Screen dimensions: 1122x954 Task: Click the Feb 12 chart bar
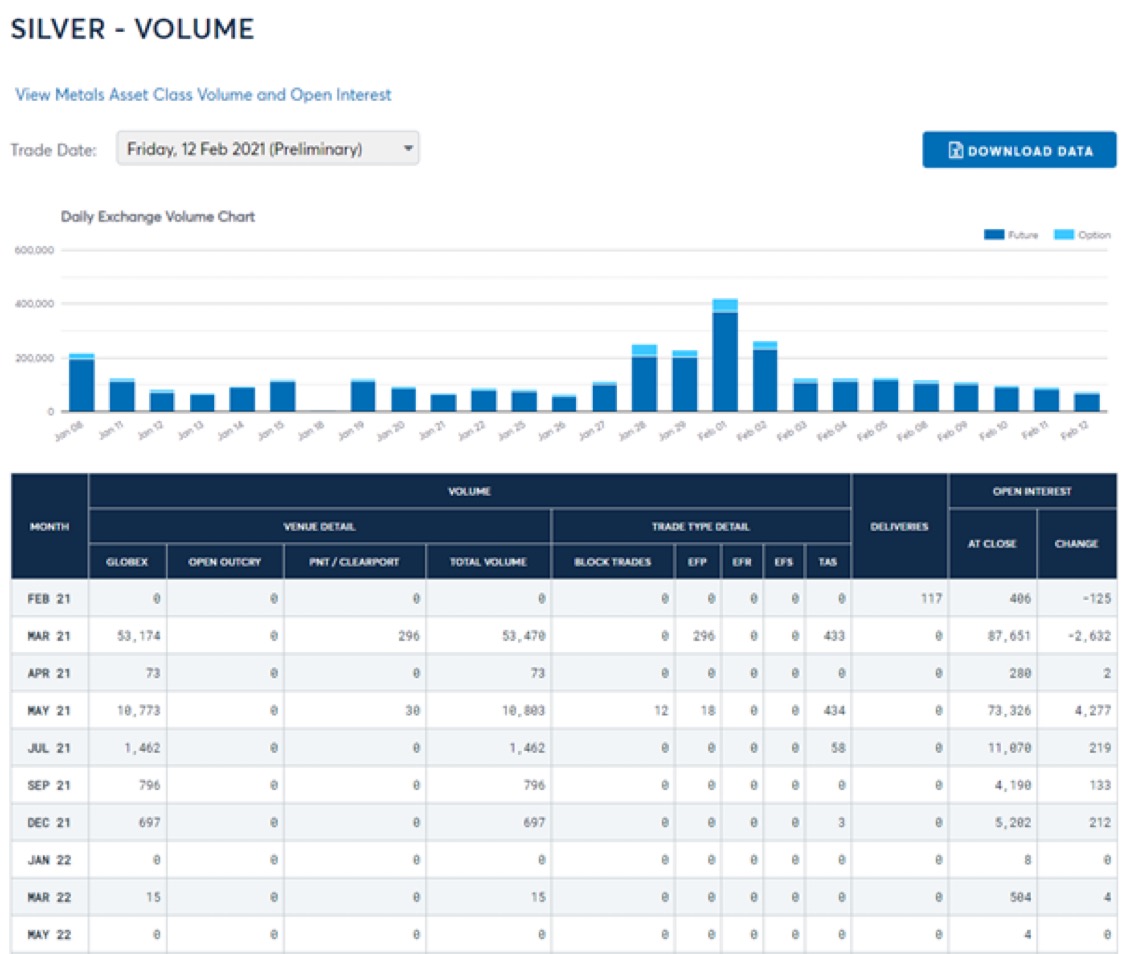pyautogui.click(x=1086, y=401)
